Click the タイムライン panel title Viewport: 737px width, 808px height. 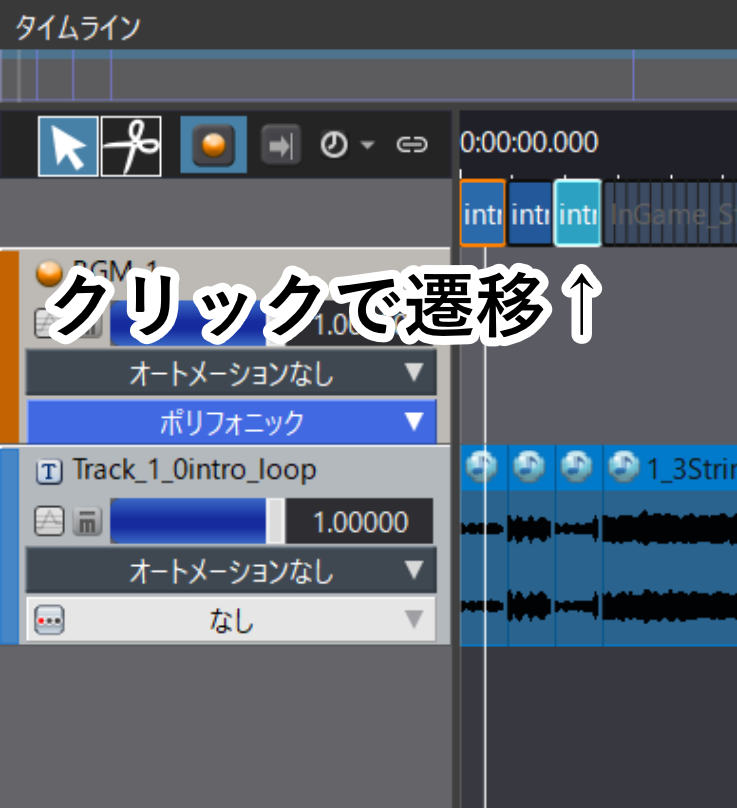click(78, 28)
